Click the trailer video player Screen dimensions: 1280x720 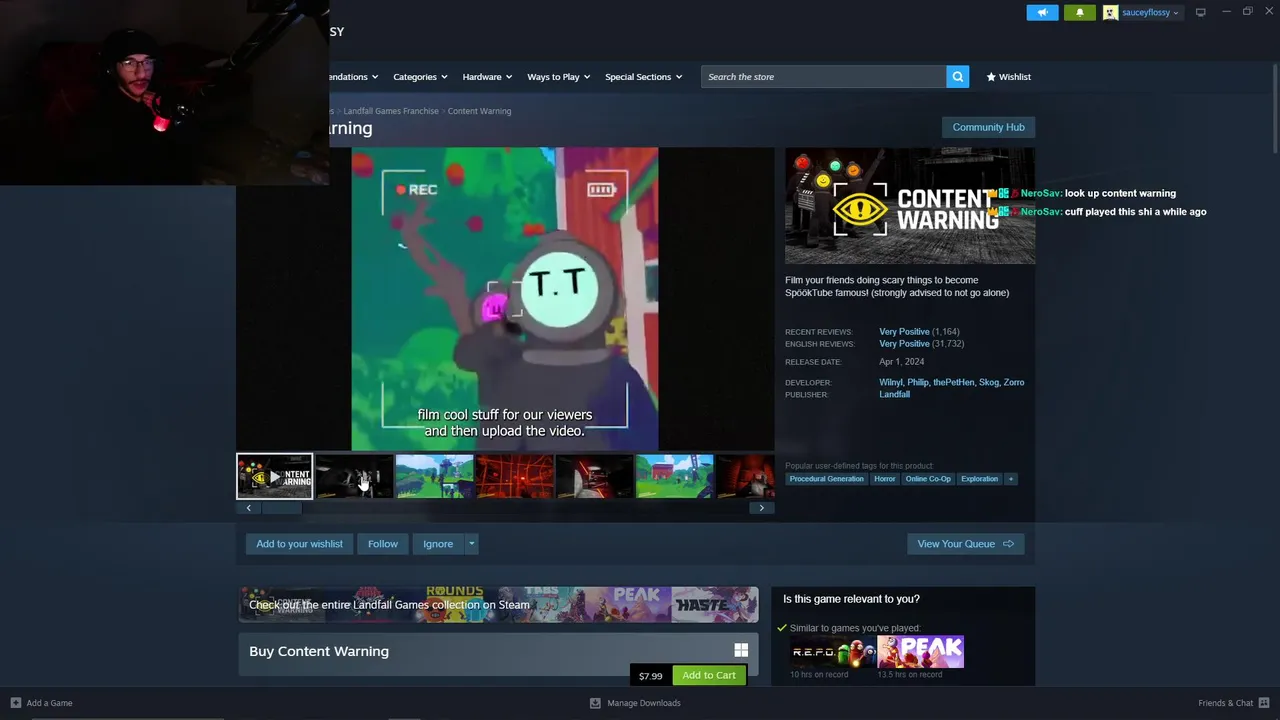(x=505, y=299)
